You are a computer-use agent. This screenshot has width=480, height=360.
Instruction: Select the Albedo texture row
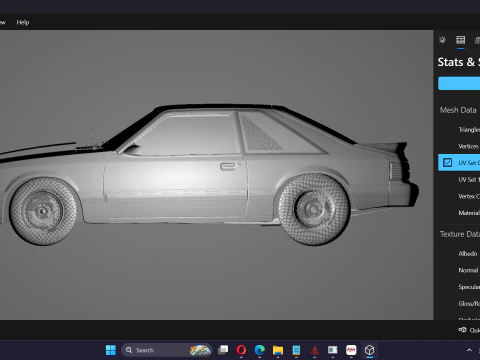(x=459, y=254)
